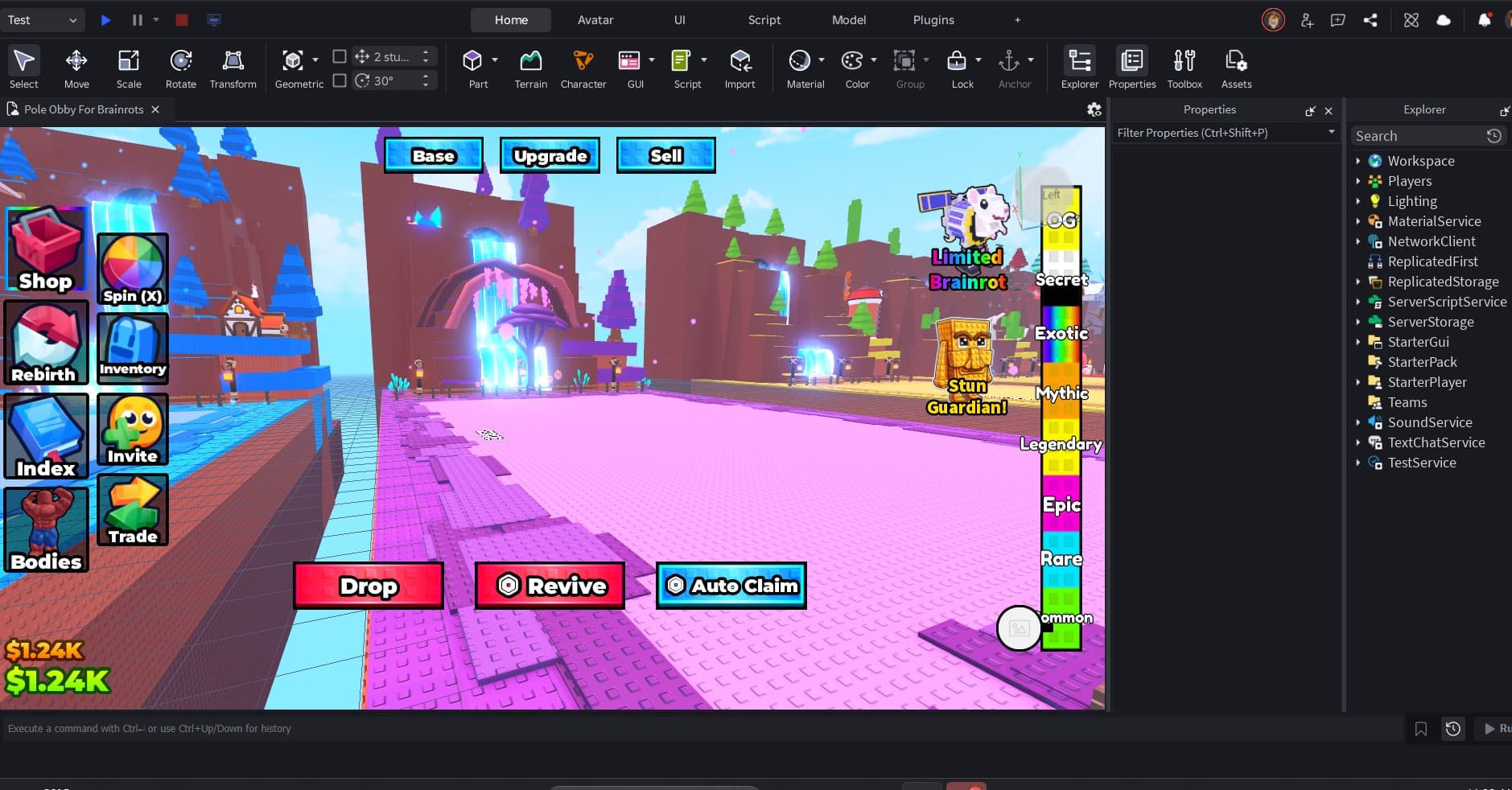Close the Pole Obby For Brainrots tab
The image size is (1512, 790).
coord(155,109)
